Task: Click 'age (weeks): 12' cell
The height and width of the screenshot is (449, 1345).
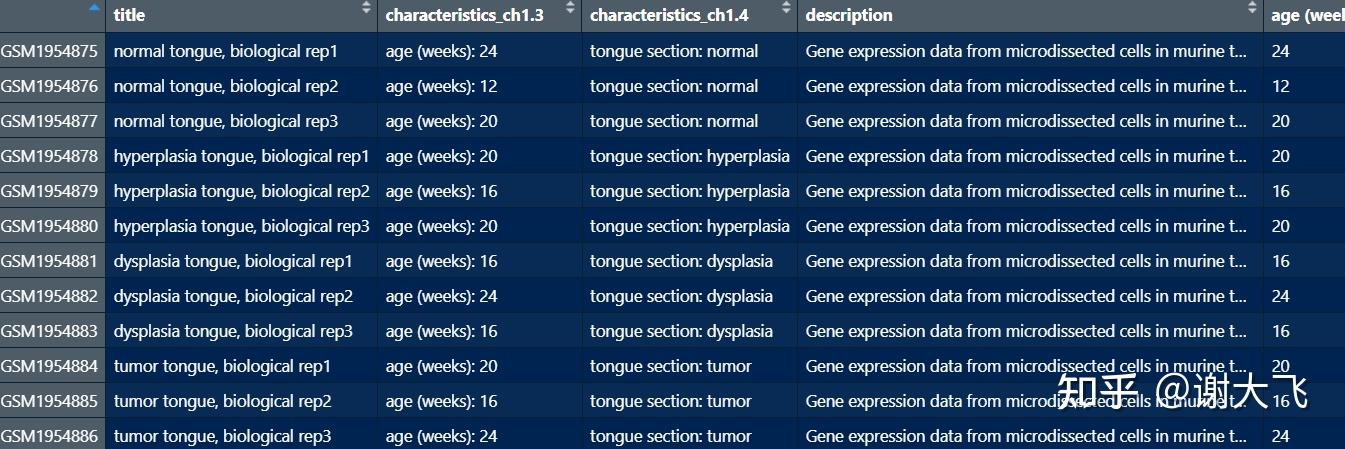Action: [x=441, y=86]
